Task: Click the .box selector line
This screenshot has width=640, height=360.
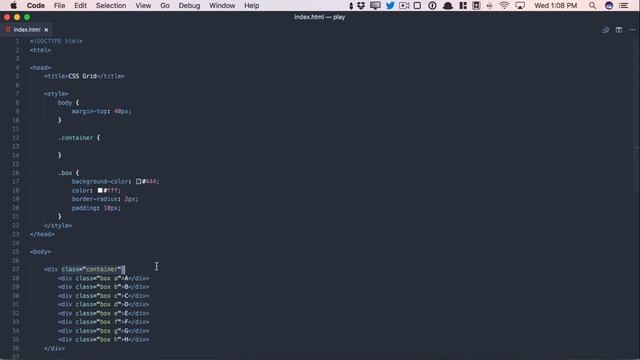Action: point(68,173)
